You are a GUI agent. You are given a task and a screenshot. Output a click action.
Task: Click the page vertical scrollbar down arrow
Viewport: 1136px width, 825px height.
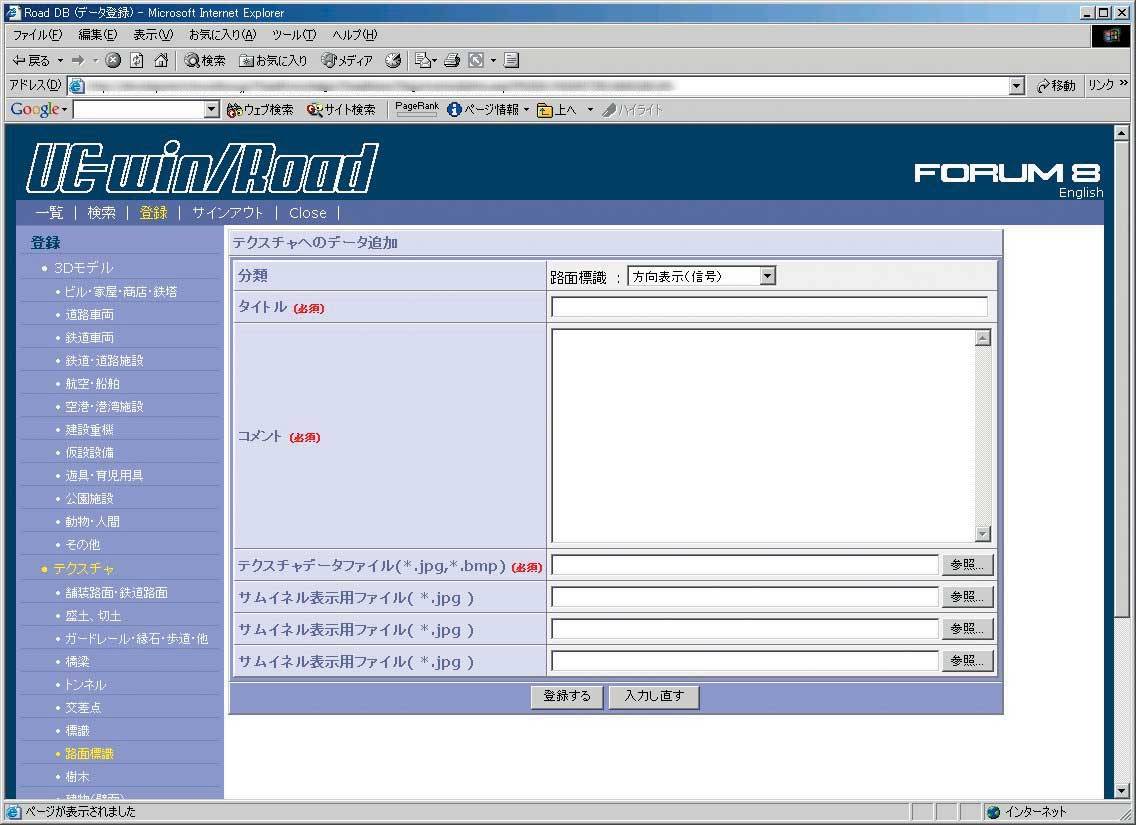pos(1121,791)
